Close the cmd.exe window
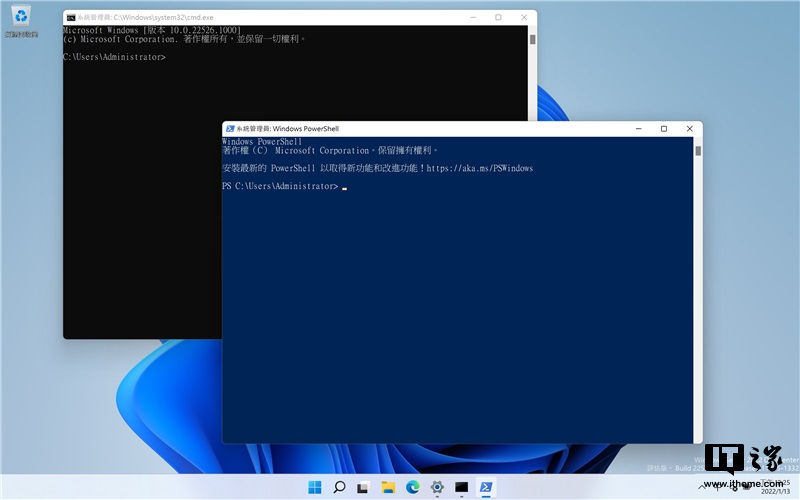800x500 pixels. tap(522, 18)
